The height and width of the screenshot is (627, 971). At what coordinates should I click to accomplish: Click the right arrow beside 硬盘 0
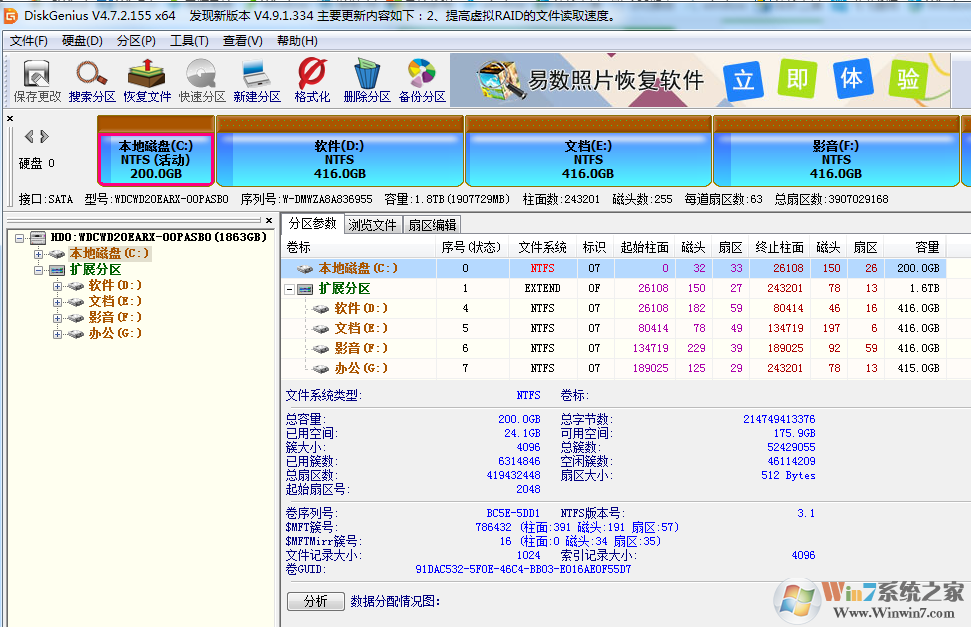[x=42, y=135]
